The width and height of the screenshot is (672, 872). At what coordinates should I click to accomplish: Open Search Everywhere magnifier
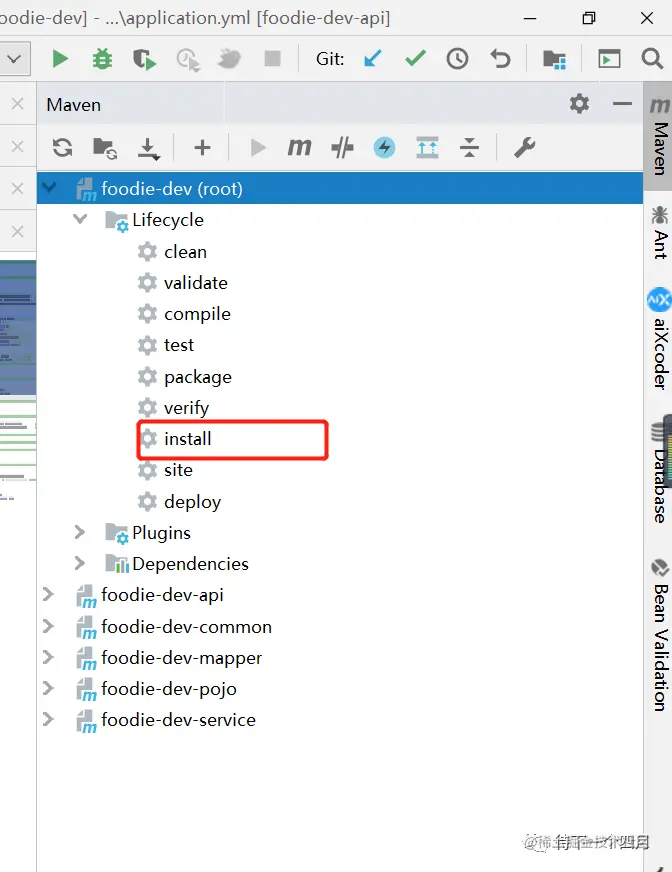pos(652,58)
